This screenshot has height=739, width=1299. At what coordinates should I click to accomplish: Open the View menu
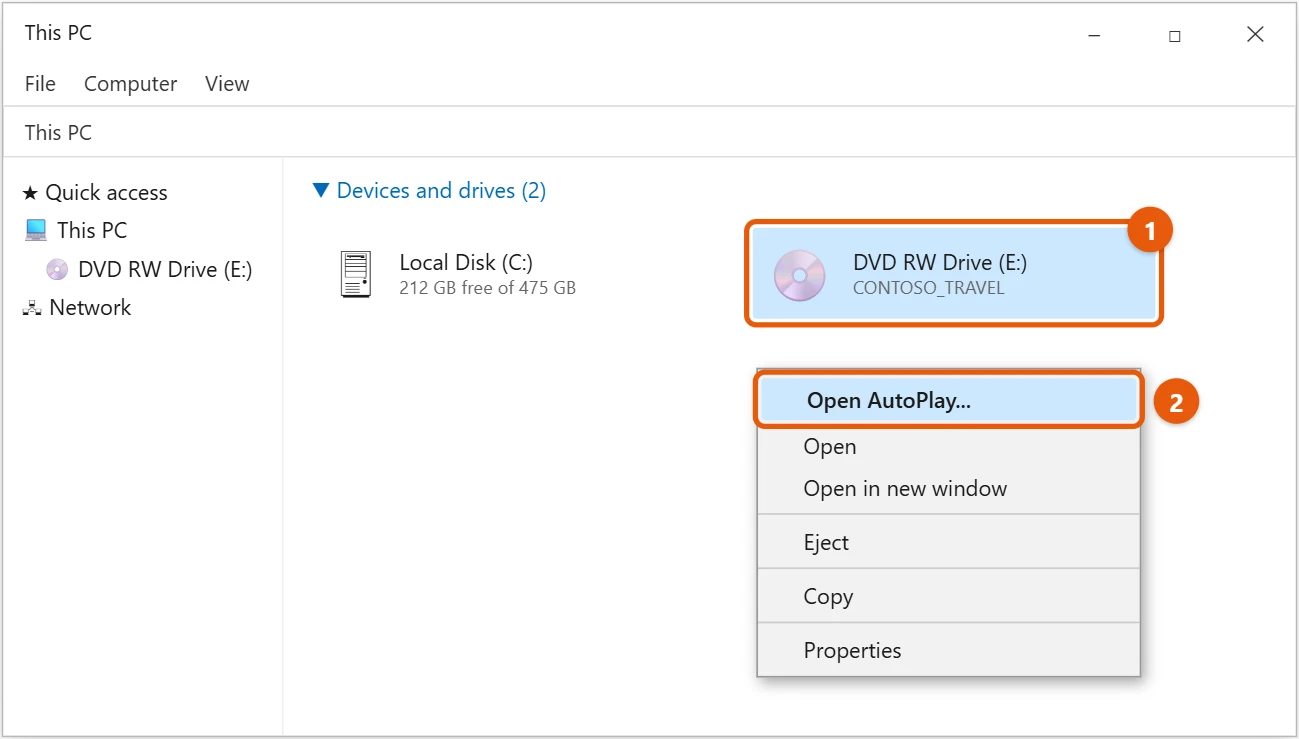(x=227, y=84)
